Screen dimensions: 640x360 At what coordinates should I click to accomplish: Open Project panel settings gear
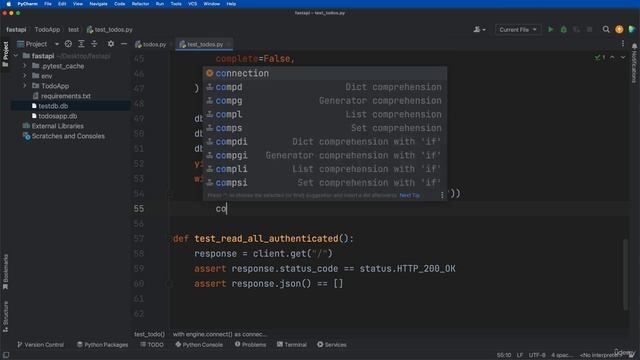[111, 44]
